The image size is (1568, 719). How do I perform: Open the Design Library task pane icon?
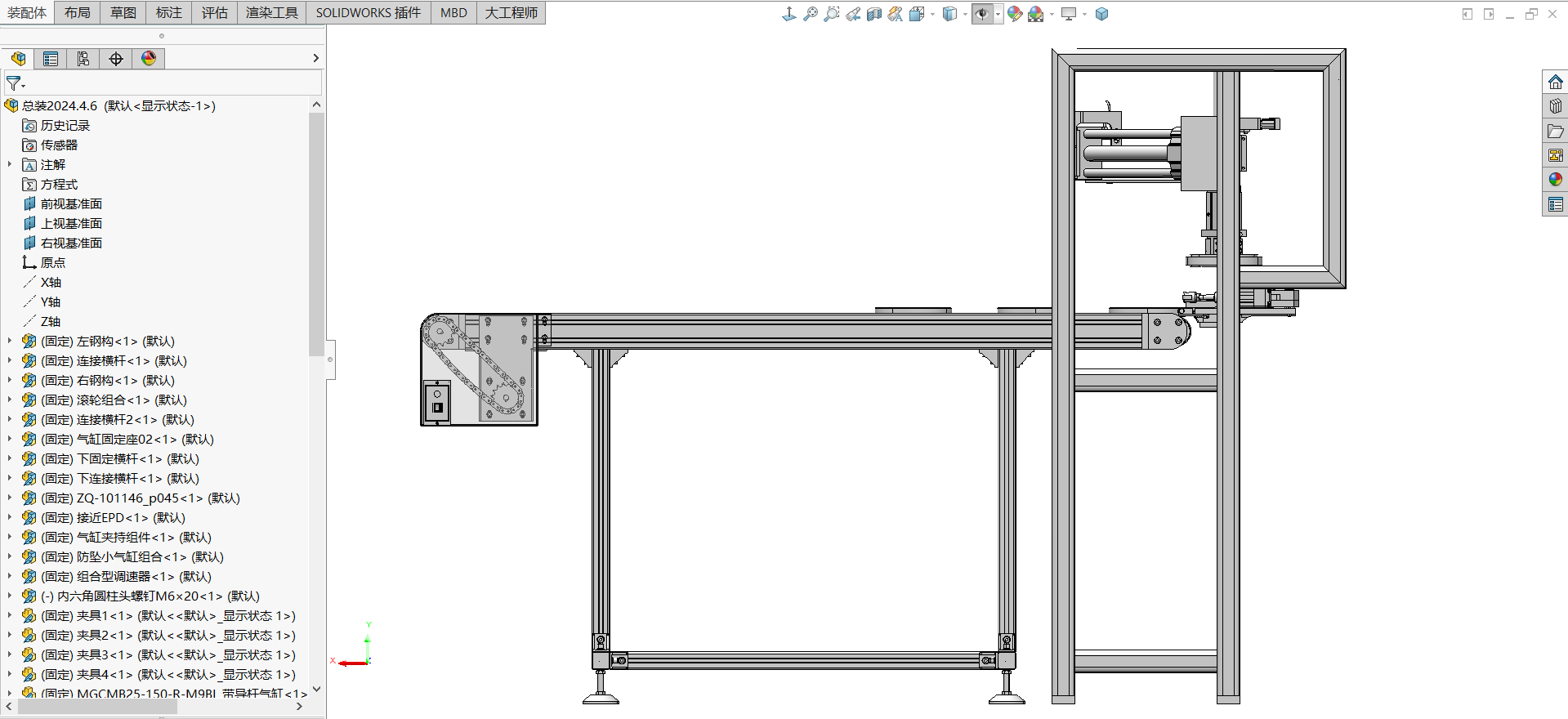coord(1555,106)
